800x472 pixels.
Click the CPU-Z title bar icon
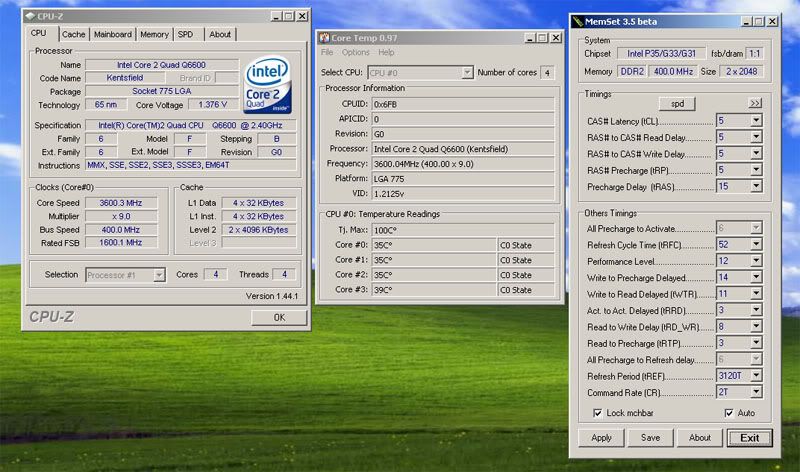[30, 16]
